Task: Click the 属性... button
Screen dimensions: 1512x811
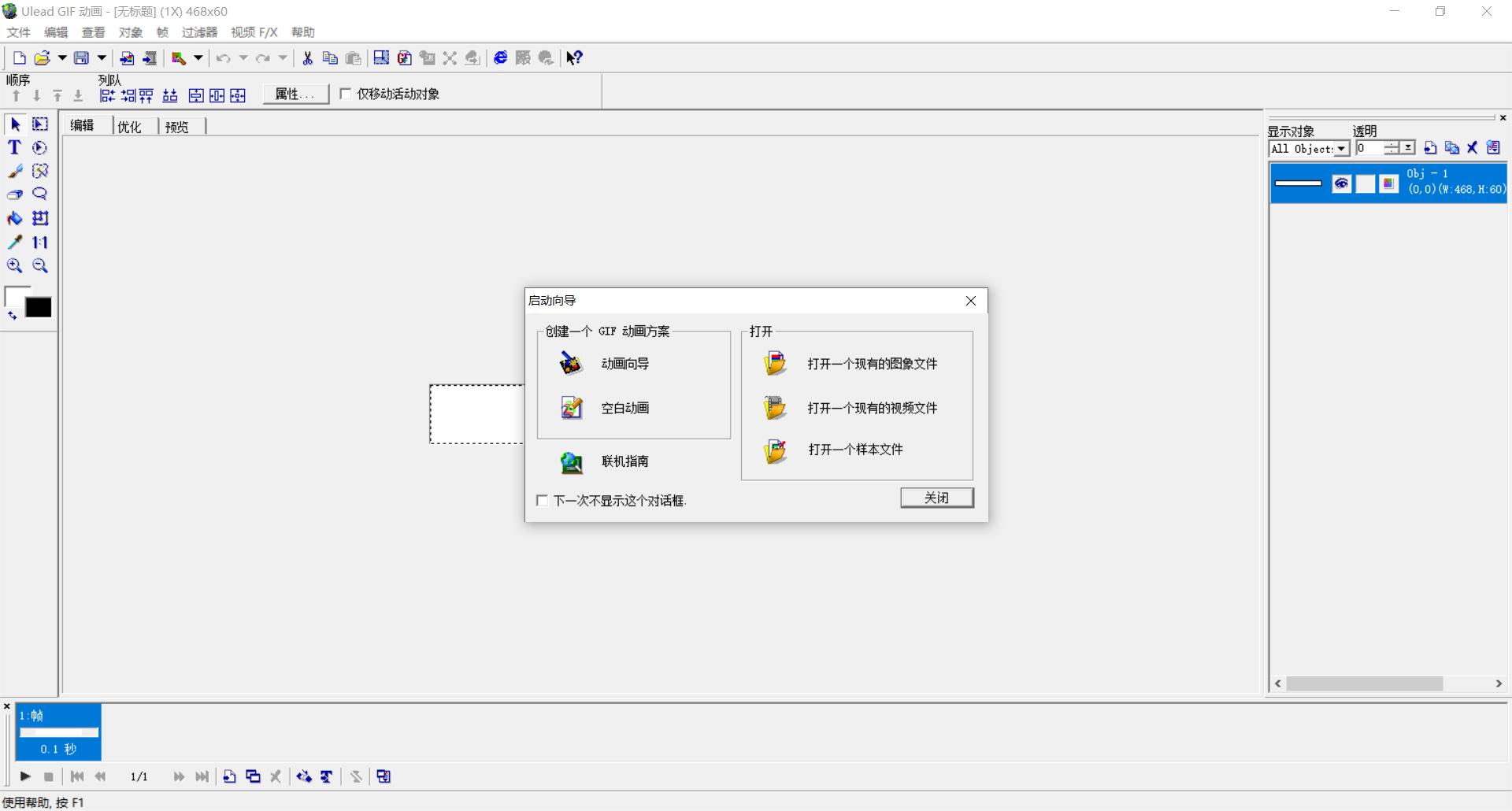Action: [x=295, y=94]
